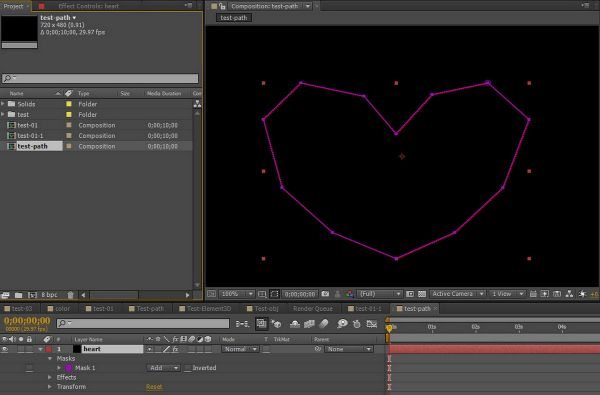Toggle Preserve Underlying Transparency for heart
The width and height of the screenshot is (600, 395).
266,349
